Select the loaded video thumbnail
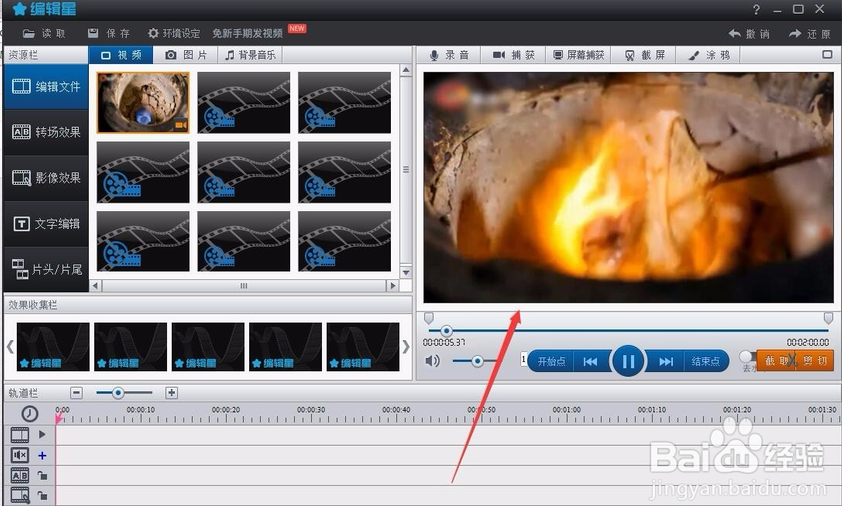Screen dimensions: 842x506 (x=143, y=102)
